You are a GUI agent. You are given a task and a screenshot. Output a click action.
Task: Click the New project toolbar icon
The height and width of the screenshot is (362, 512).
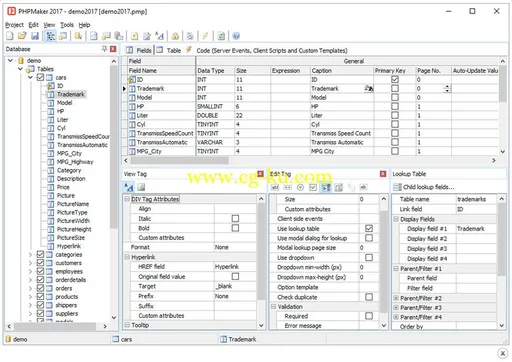[x=10, y=36]
